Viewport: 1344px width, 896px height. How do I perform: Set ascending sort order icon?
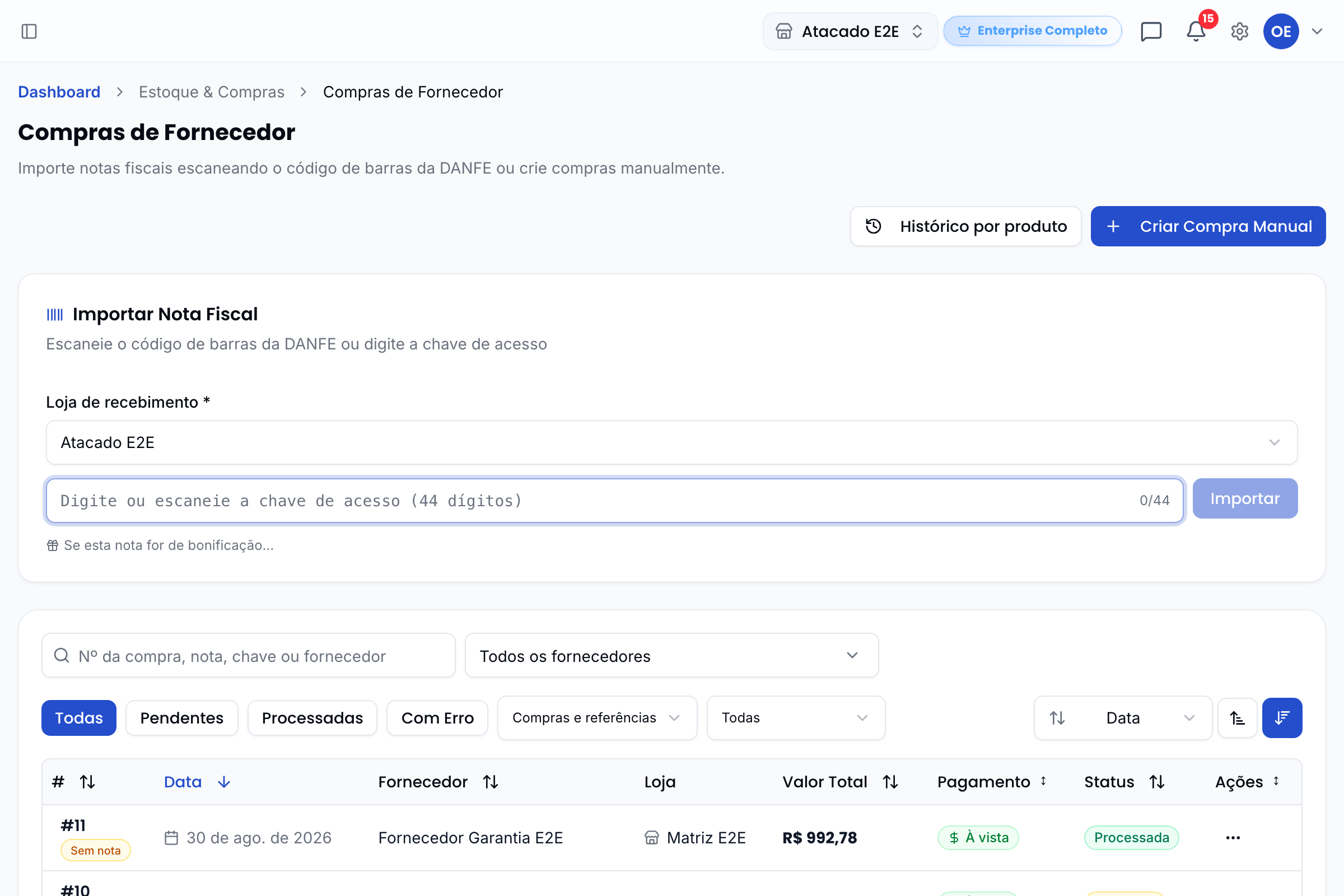(x=1237, y=718)
